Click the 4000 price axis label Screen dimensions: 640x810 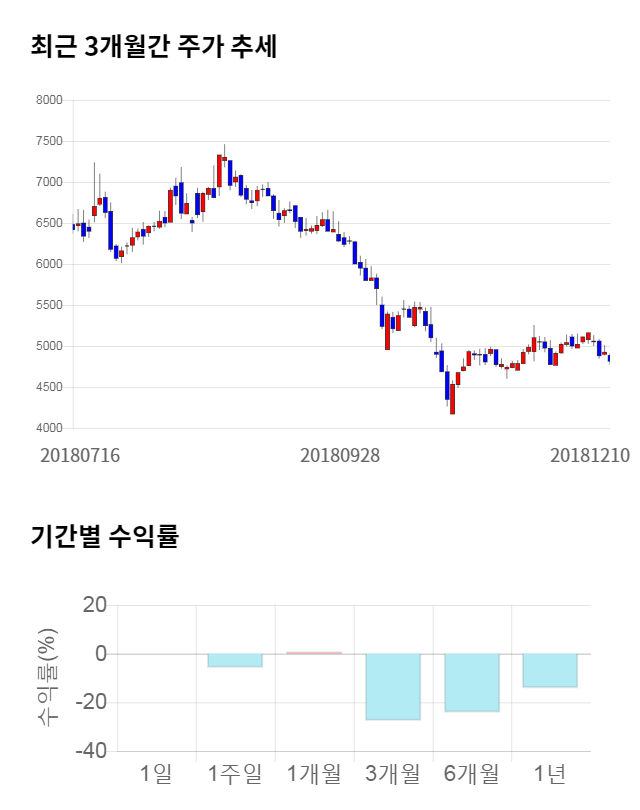49,428
